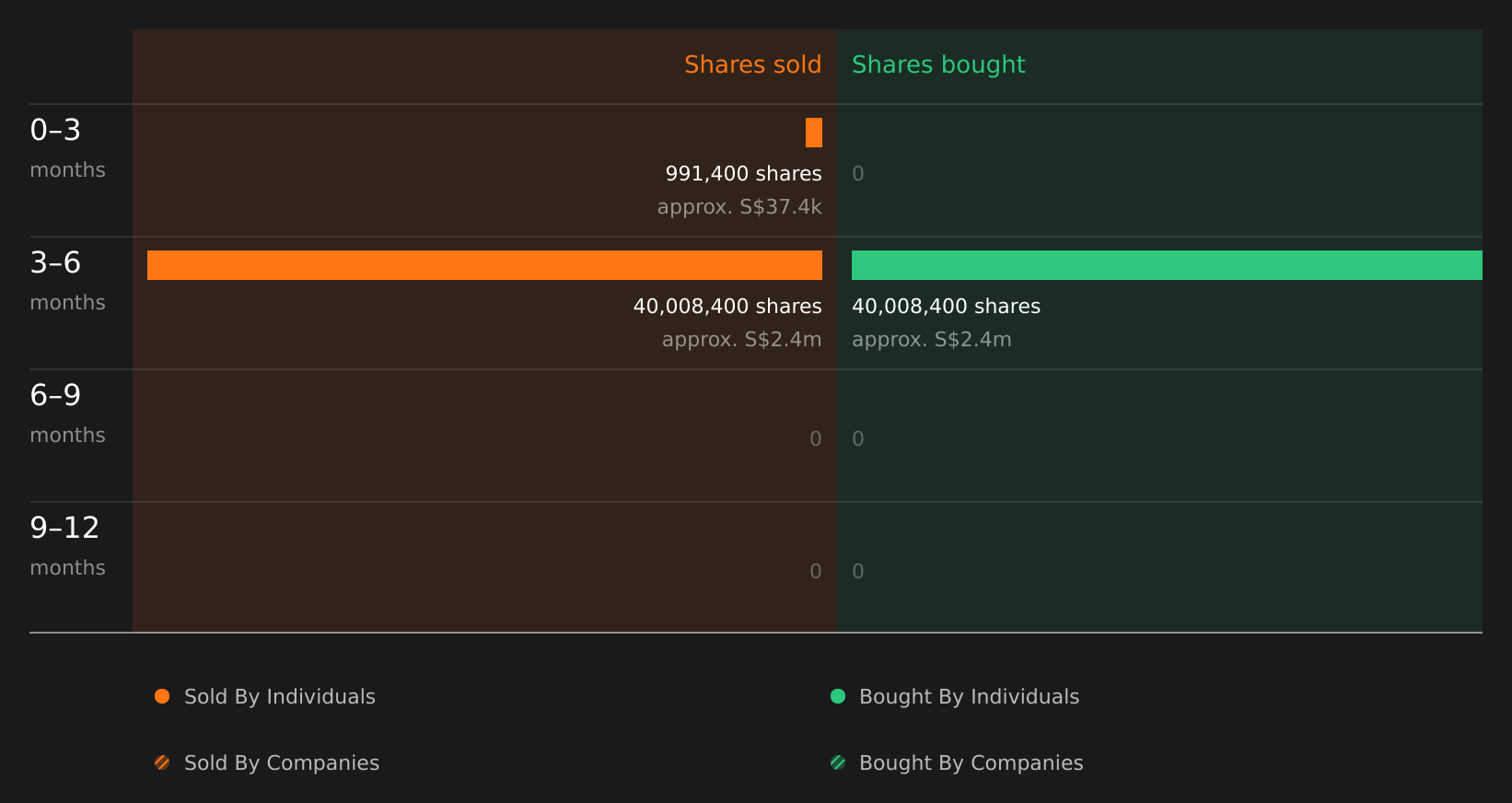Click the orange Sold By Individuals legend dot
Image resolution: width=1512 pixels, height=803 pixels.
162,696
